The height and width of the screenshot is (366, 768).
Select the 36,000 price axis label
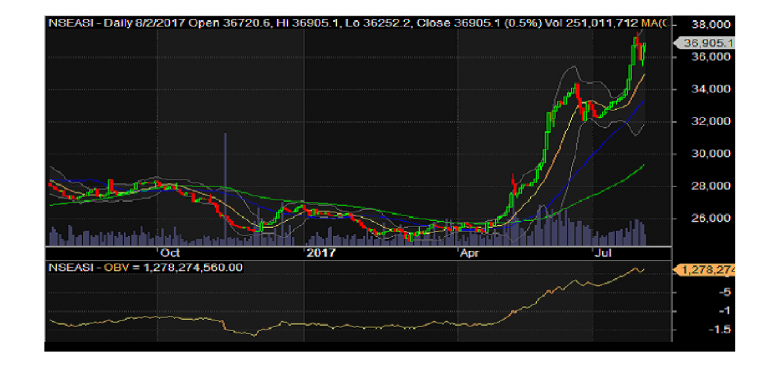click(x=710, y=56)
